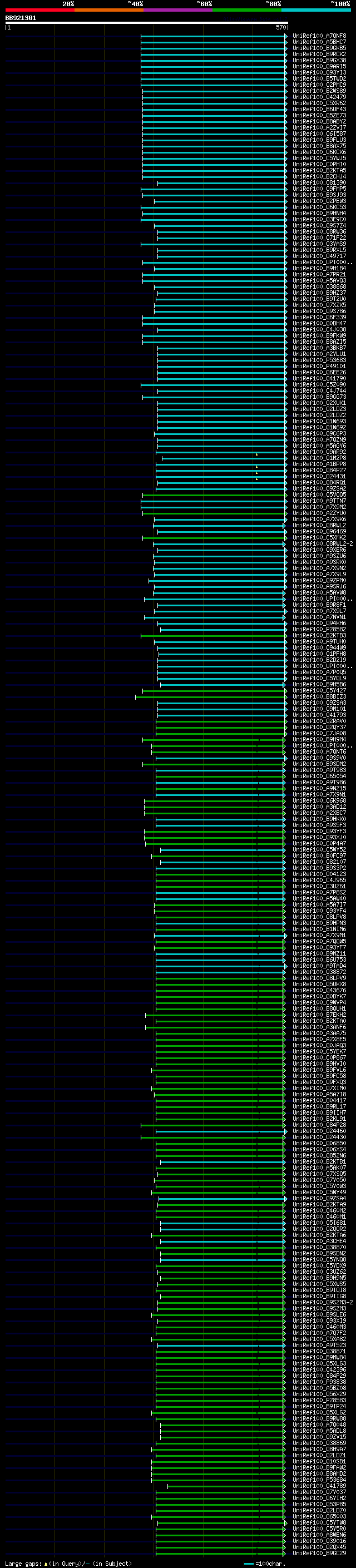Select UniRef100_Q2PMC9 label
356x1568 pixels.
pyautogui.click(x=319, y=85)
